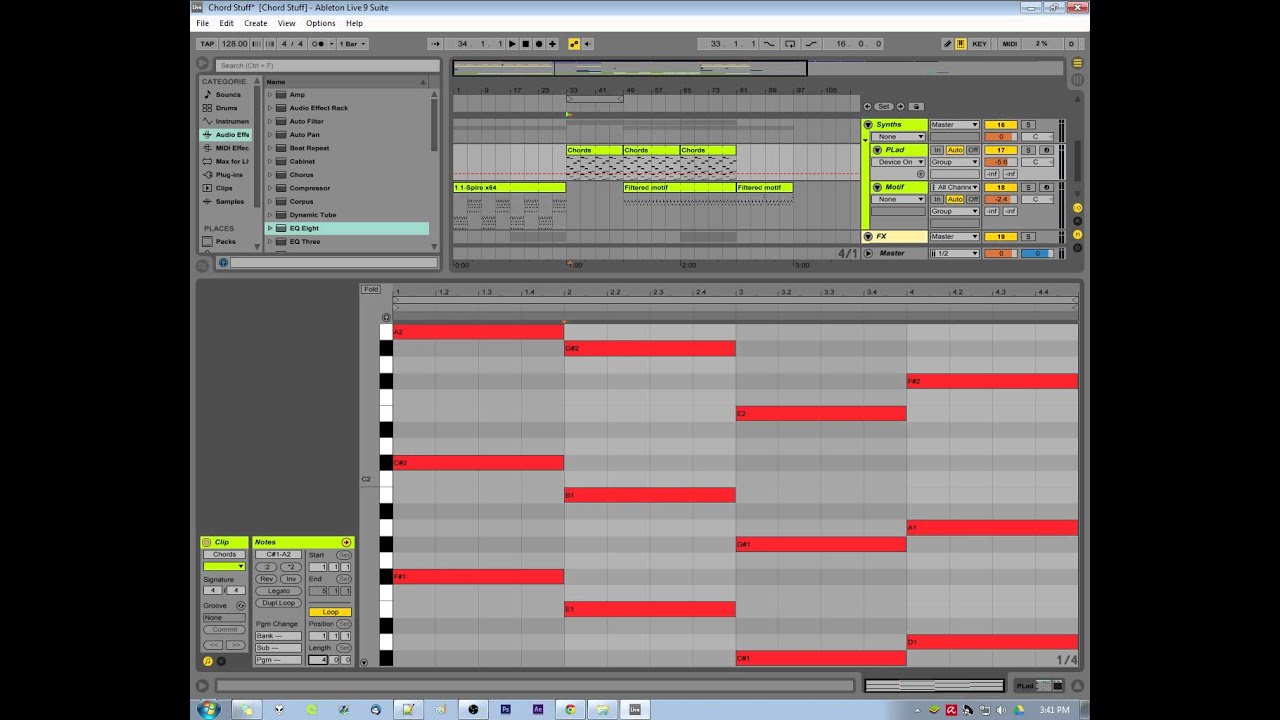
Task: Expand the EQ Eight device folder
Action: coord(270,228)
